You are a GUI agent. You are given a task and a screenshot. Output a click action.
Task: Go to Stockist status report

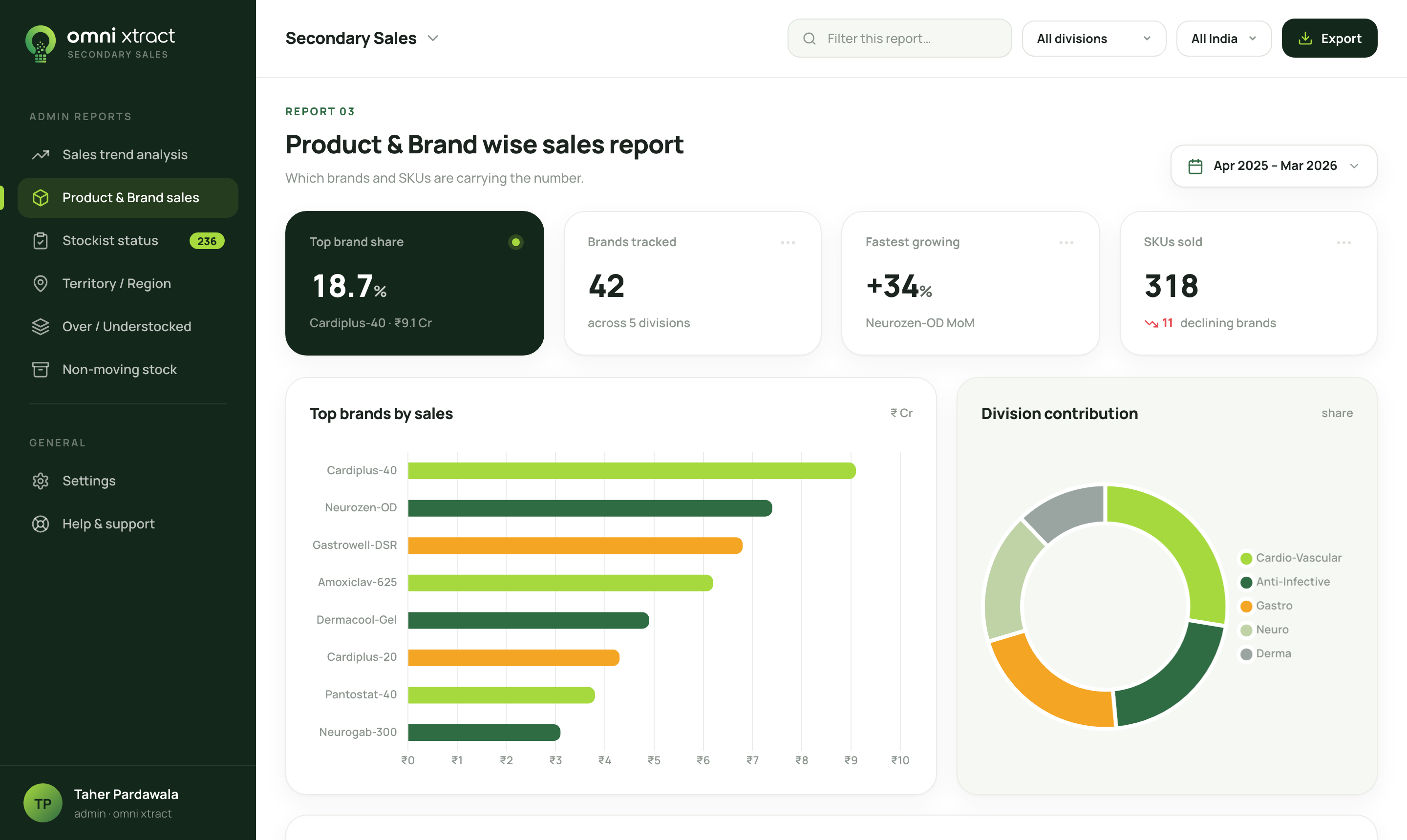[128, 241]
